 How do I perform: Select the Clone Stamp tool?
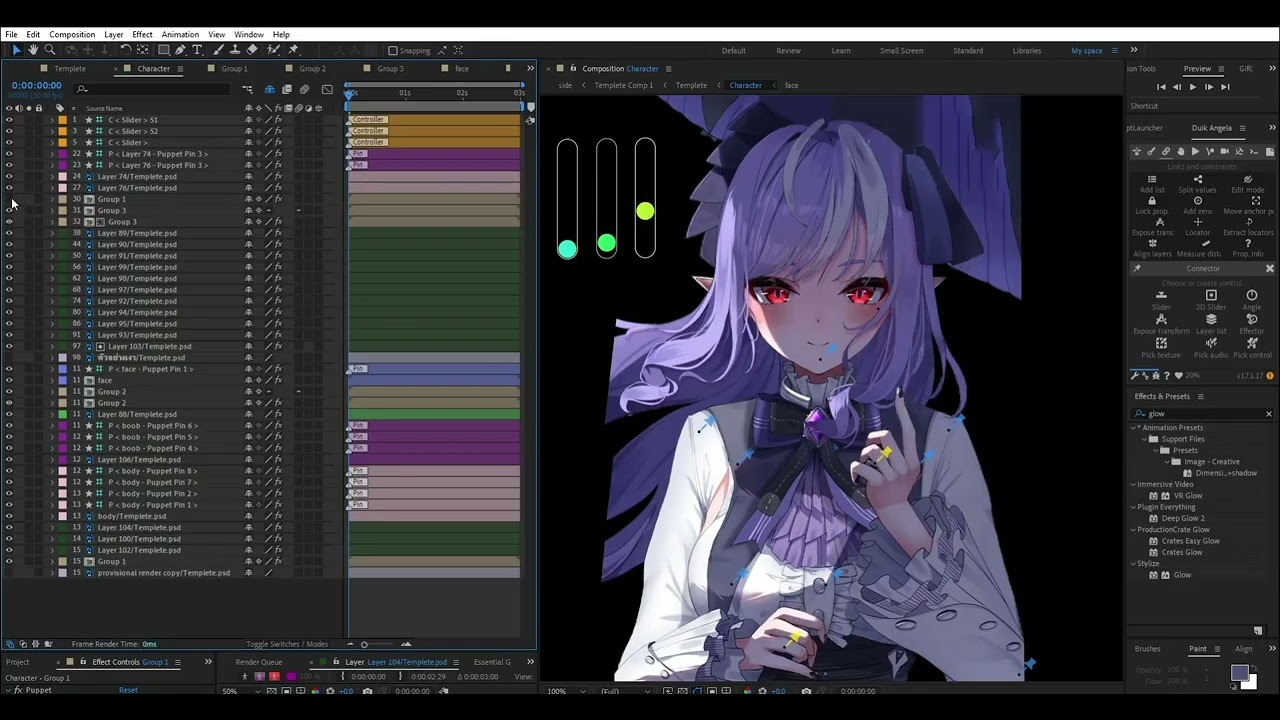coord(235,50)
